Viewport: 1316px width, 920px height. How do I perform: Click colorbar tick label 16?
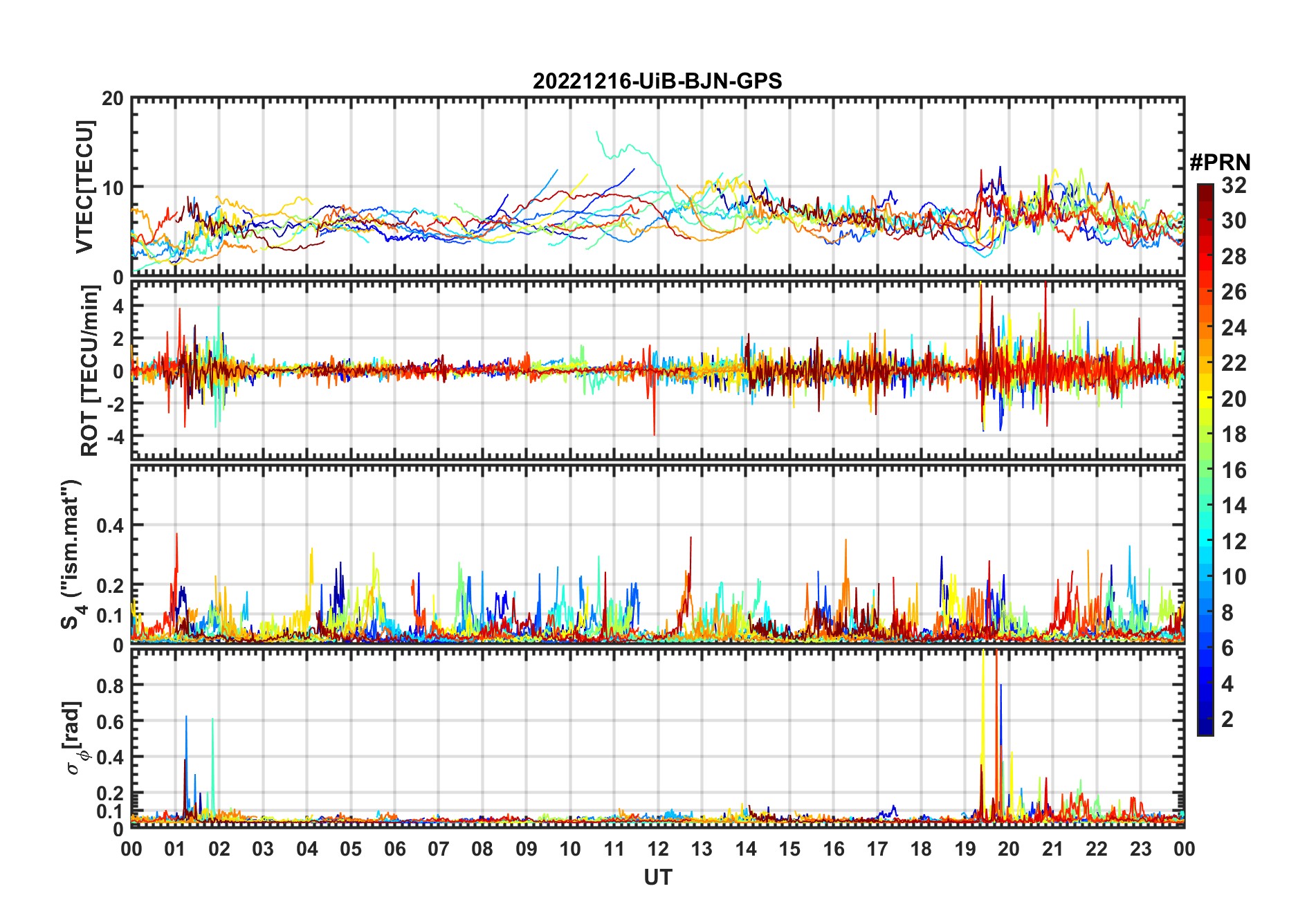click(1234, 470)
